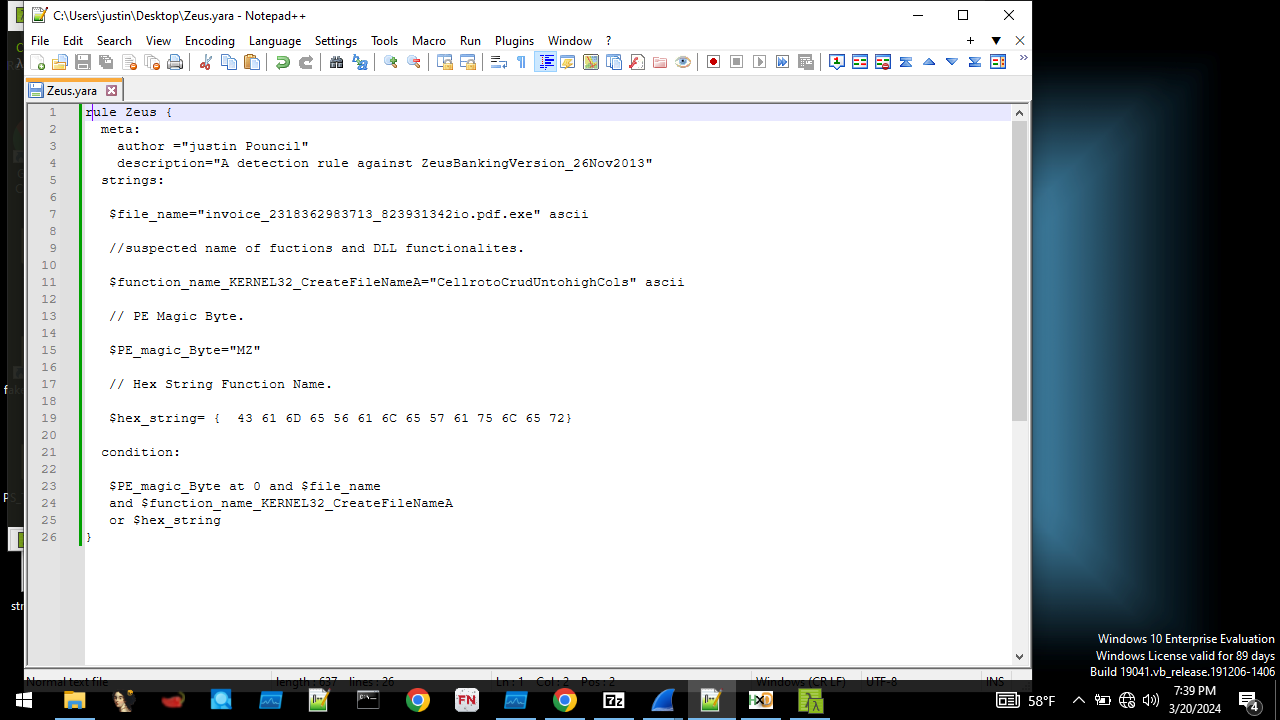
Task: Open the File menu
Action: (40, 41)
